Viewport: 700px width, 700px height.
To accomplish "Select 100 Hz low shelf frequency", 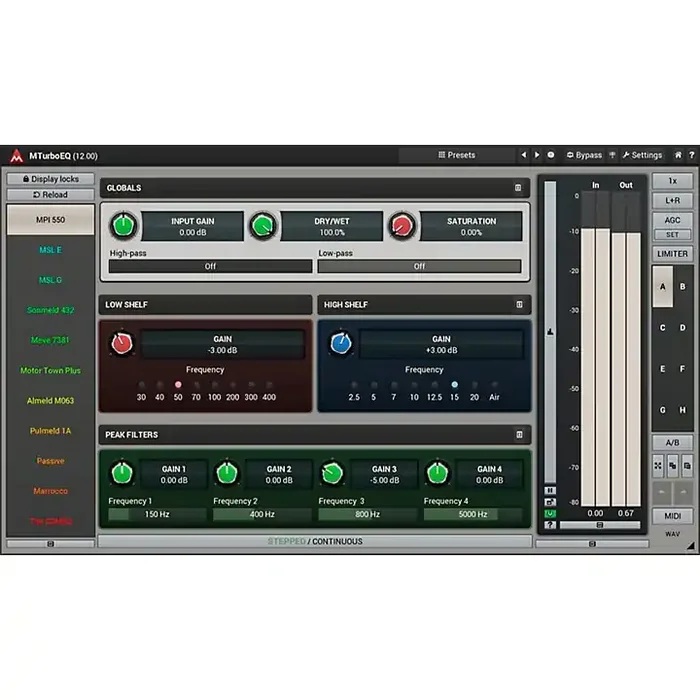I will 214,384.
